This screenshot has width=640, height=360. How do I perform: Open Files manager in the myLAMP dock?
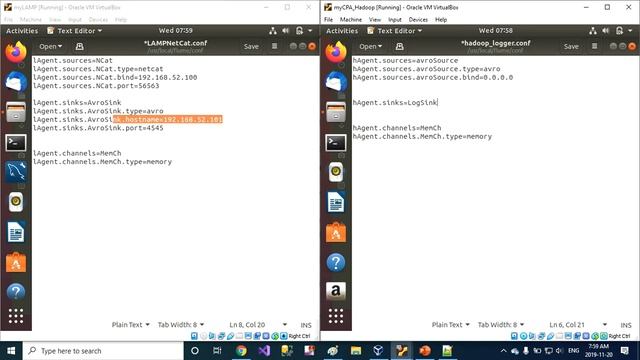pyautogui.click(x=16, y=112)
